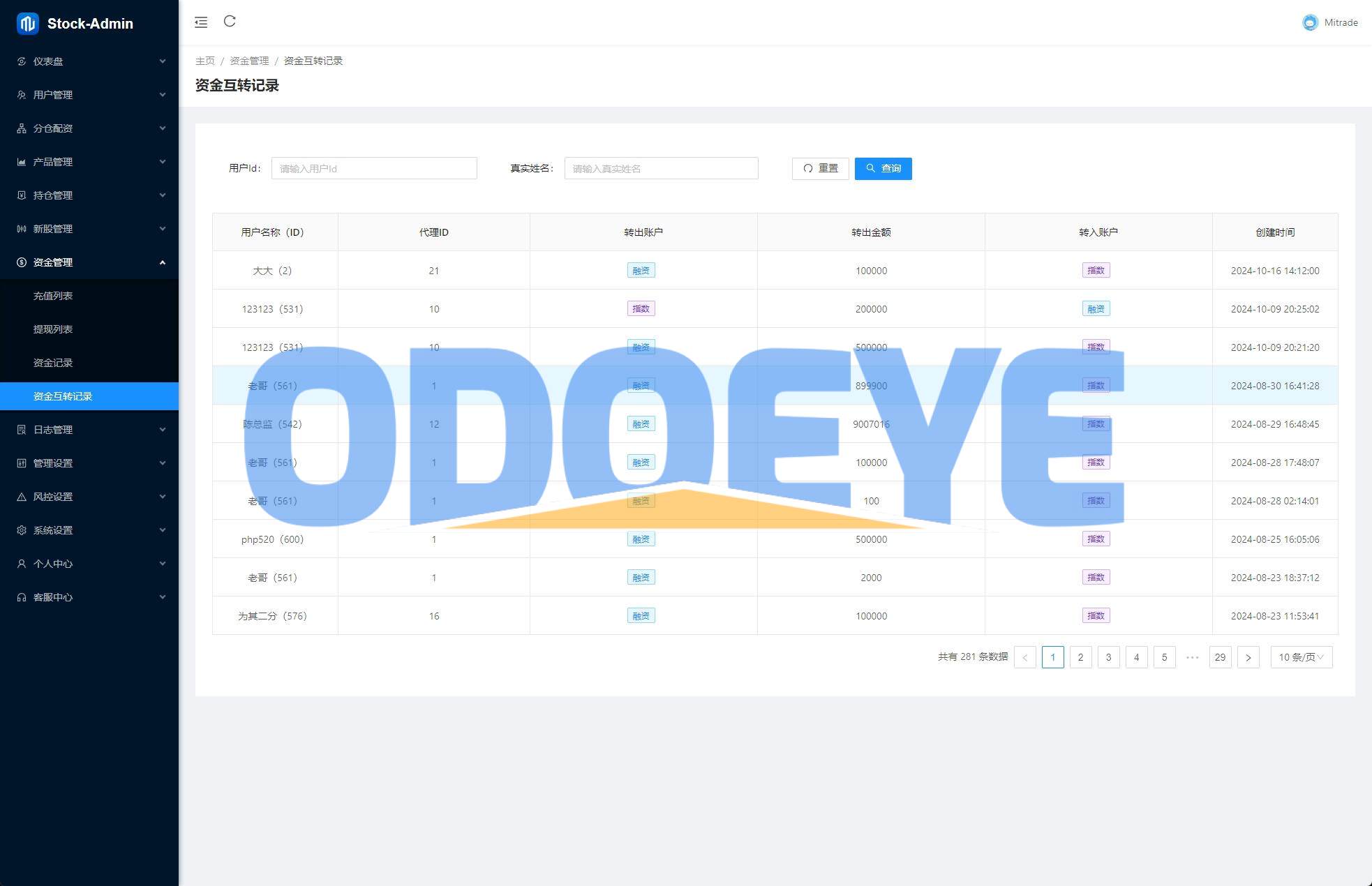Expand the 日志管理 menu chevron
1372x886 pixels.
click(x=163, y=430)
